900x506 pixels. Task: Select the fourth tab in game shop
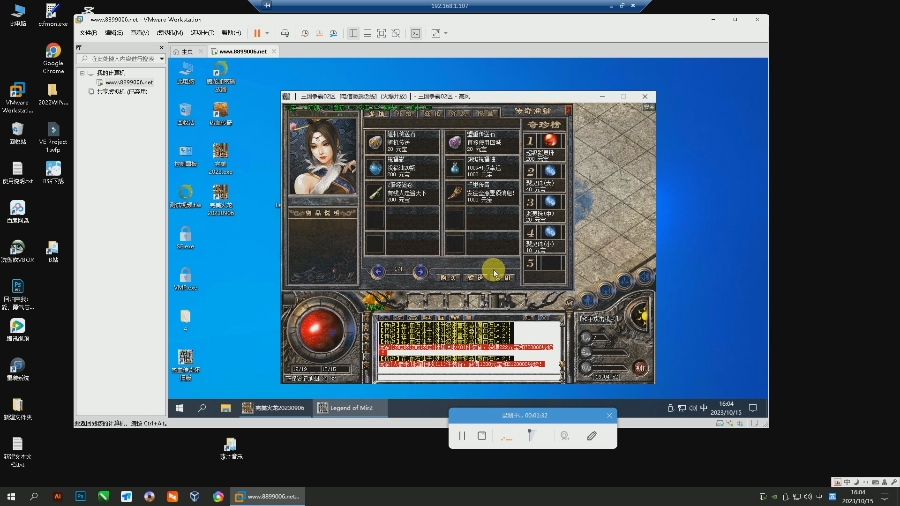click(458, 113)
